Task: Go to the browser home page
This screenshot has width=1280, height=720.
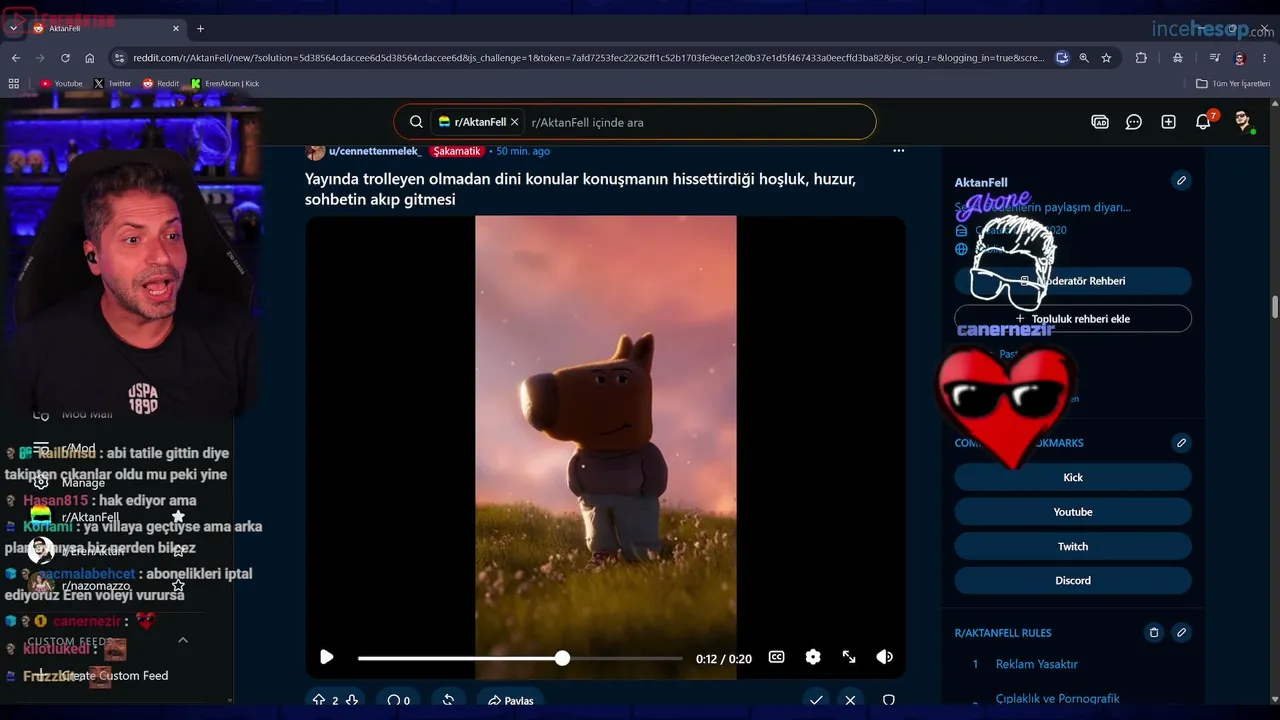Action: tap(90, 58)
